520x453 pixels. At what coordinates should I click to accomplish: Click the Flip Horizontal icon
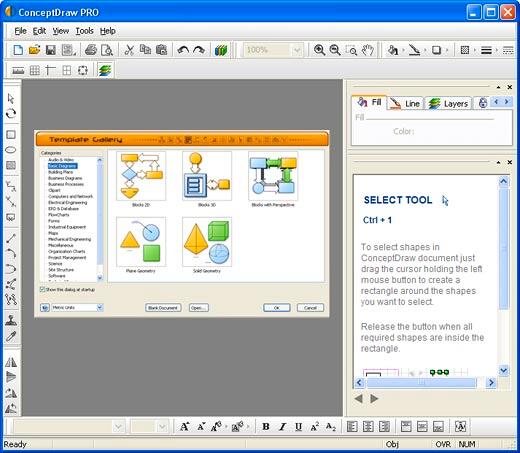(11, 362)
